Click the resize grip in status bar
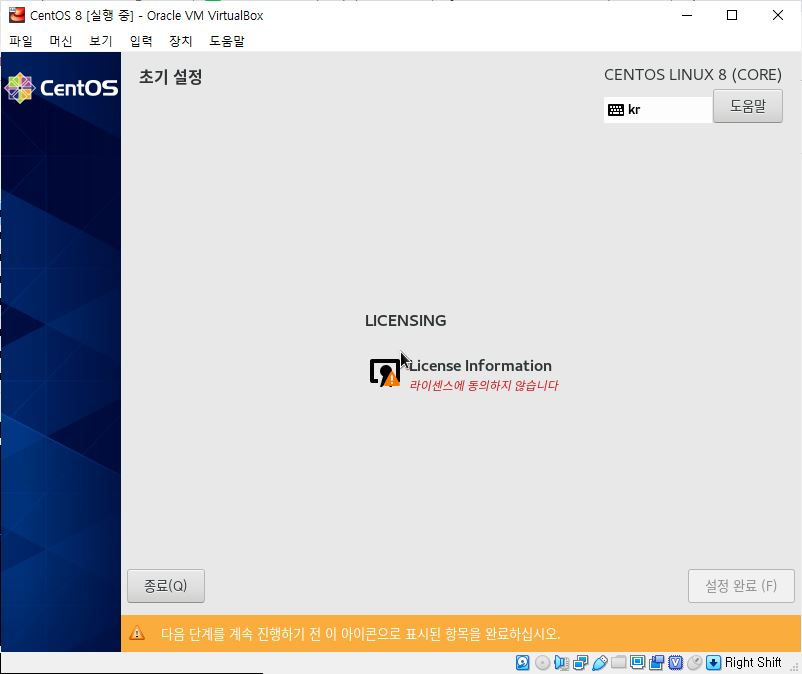 [x=795, y=666]
